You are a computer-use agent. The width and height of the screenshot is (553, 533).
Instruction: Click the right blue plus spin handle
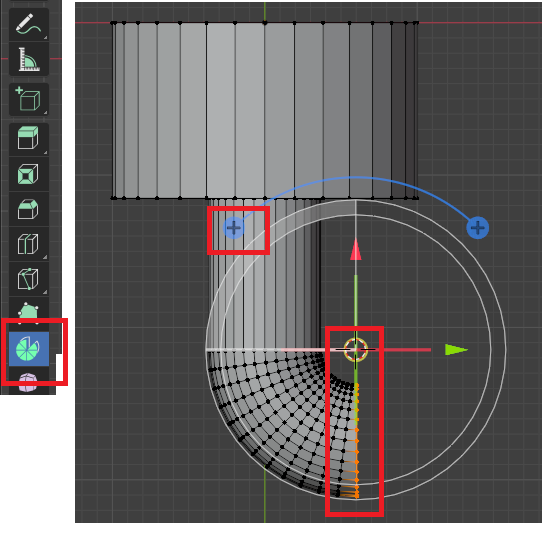[x=478, y=228]
